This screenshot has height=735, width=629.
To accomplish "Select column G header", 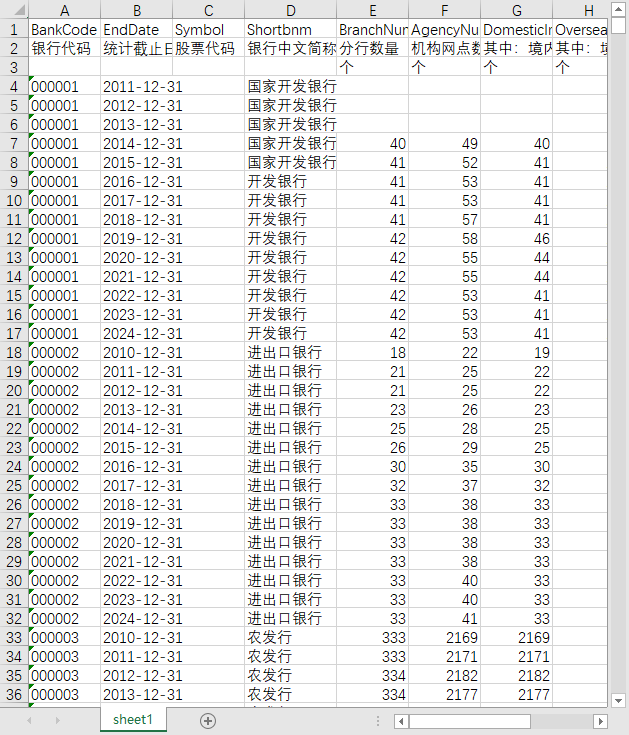I will pyautogui.click(x=517, y=10).
